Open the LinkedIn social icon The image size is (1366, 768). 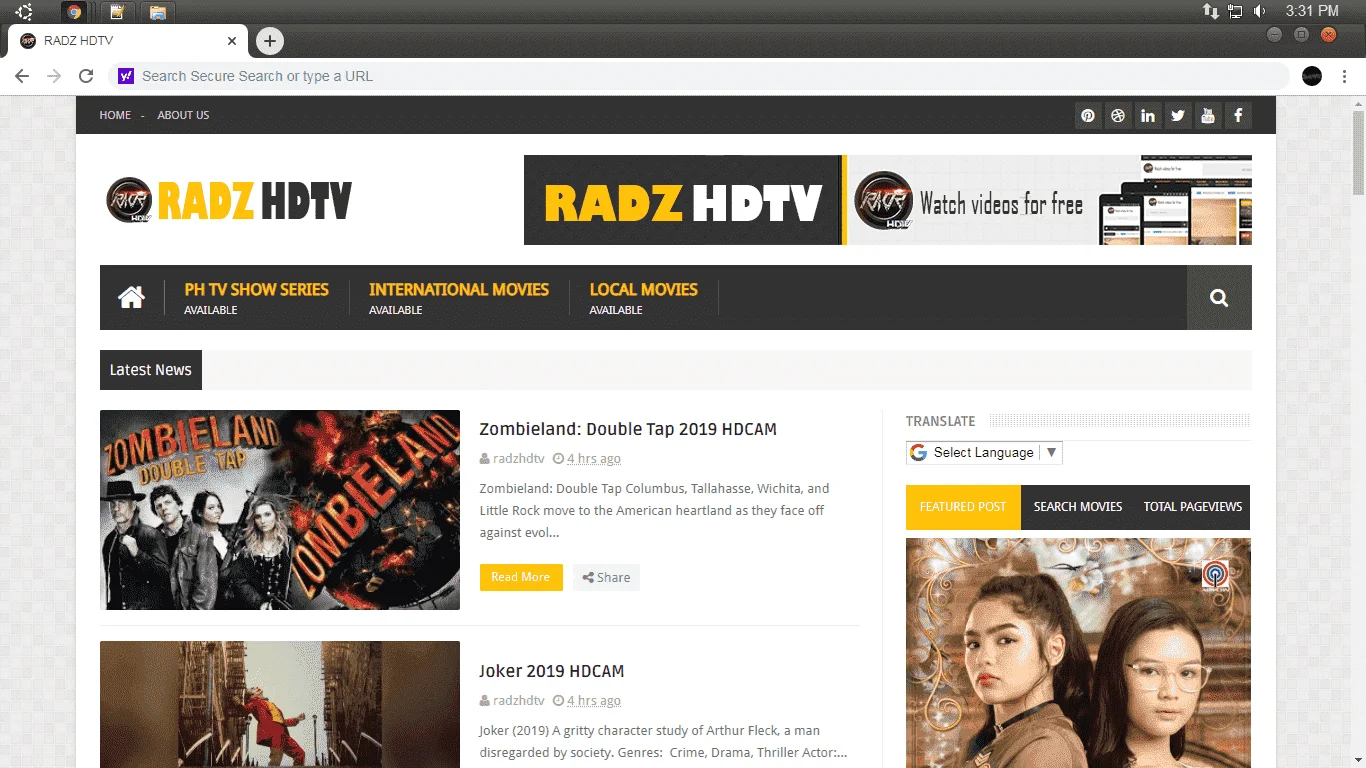pyautogui.click(x=1148, y=115)
